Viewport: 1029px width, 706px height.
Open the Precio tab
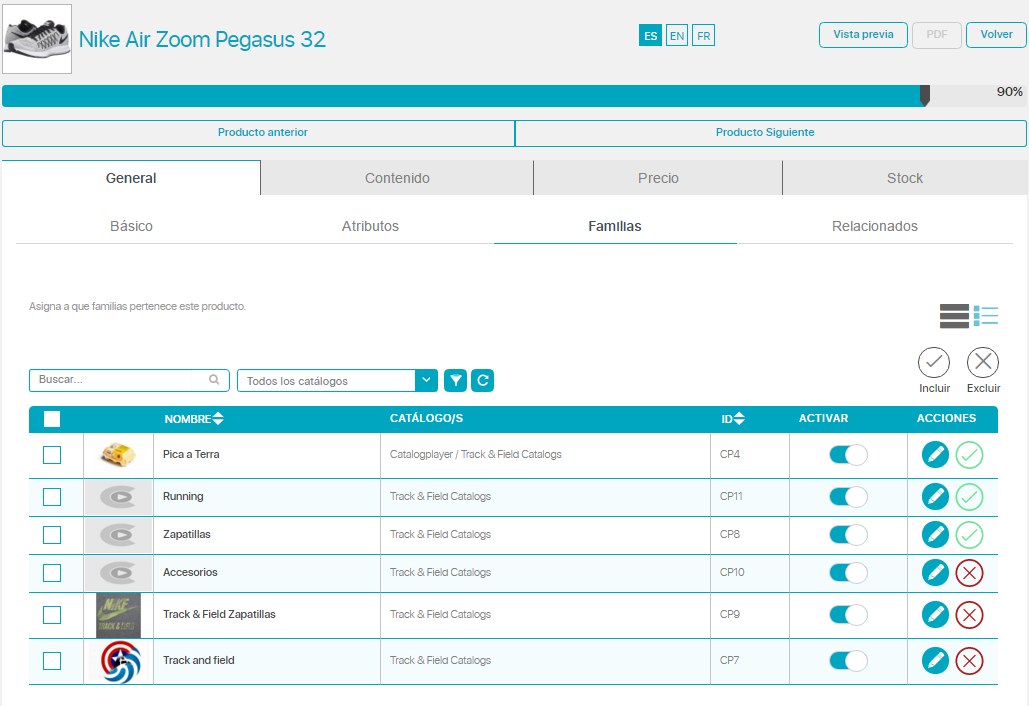click(x=658, y=178)
